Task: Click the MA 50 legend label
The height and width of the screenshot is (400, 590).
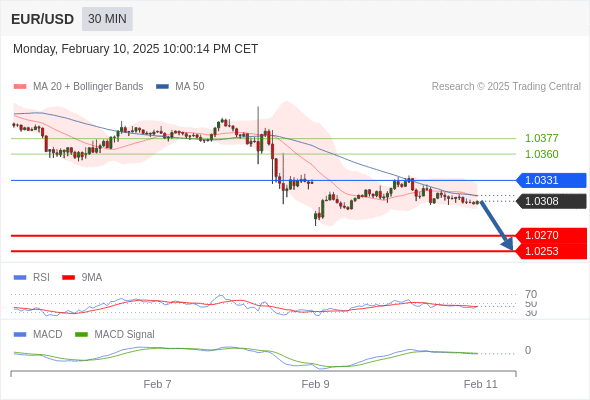Action: pyautogui.click(x=190, y=87)
